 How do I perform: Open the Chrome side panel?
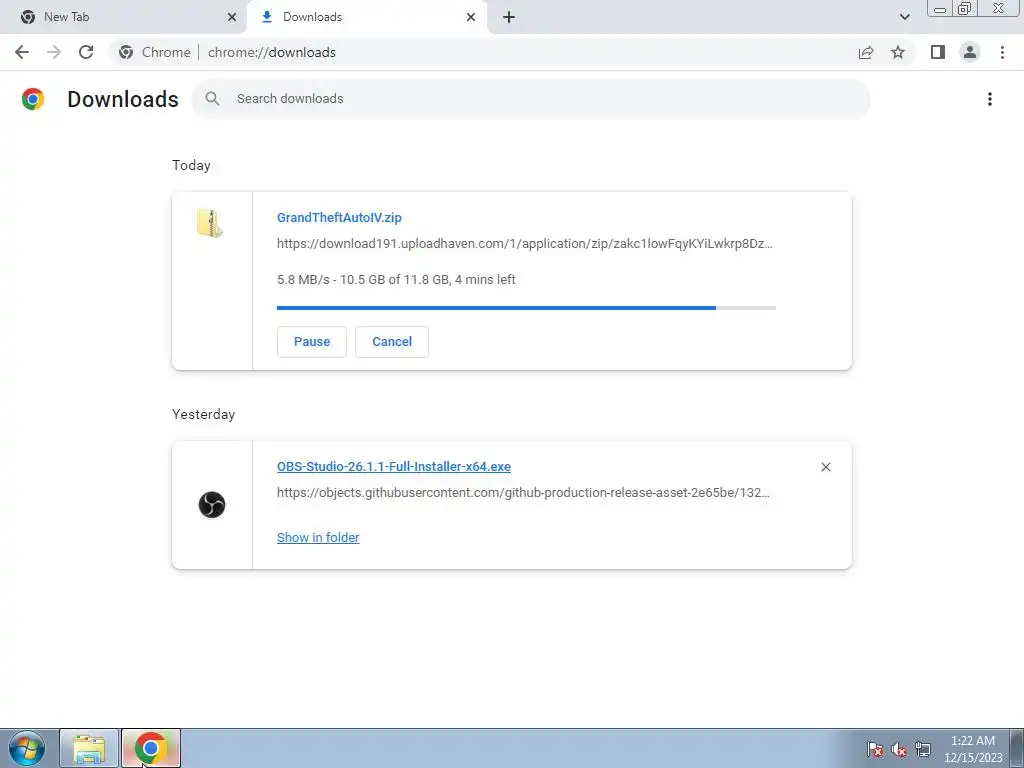click(938, 52)
